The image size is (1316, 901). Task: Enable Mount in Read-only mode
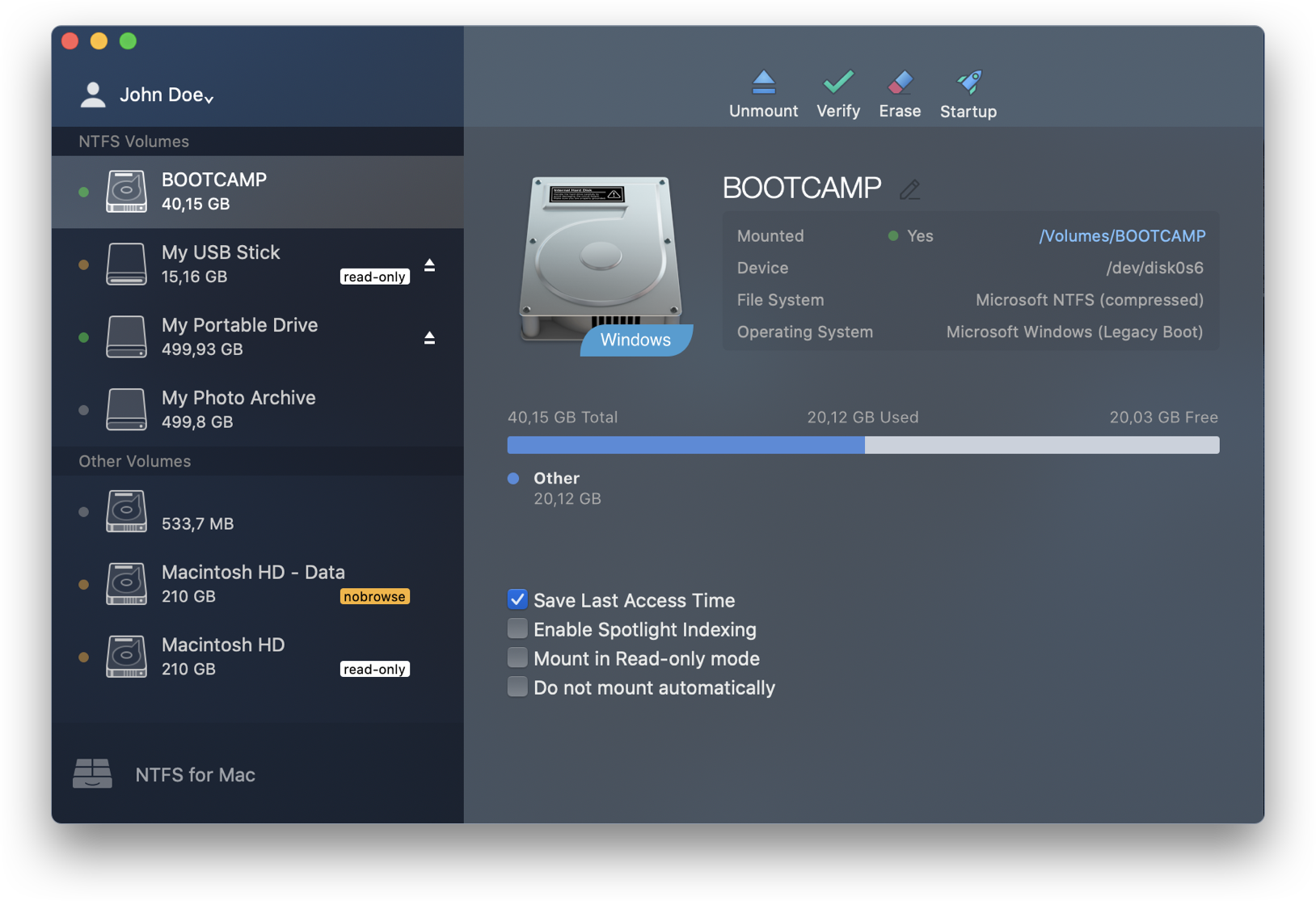tap(517, 658)
